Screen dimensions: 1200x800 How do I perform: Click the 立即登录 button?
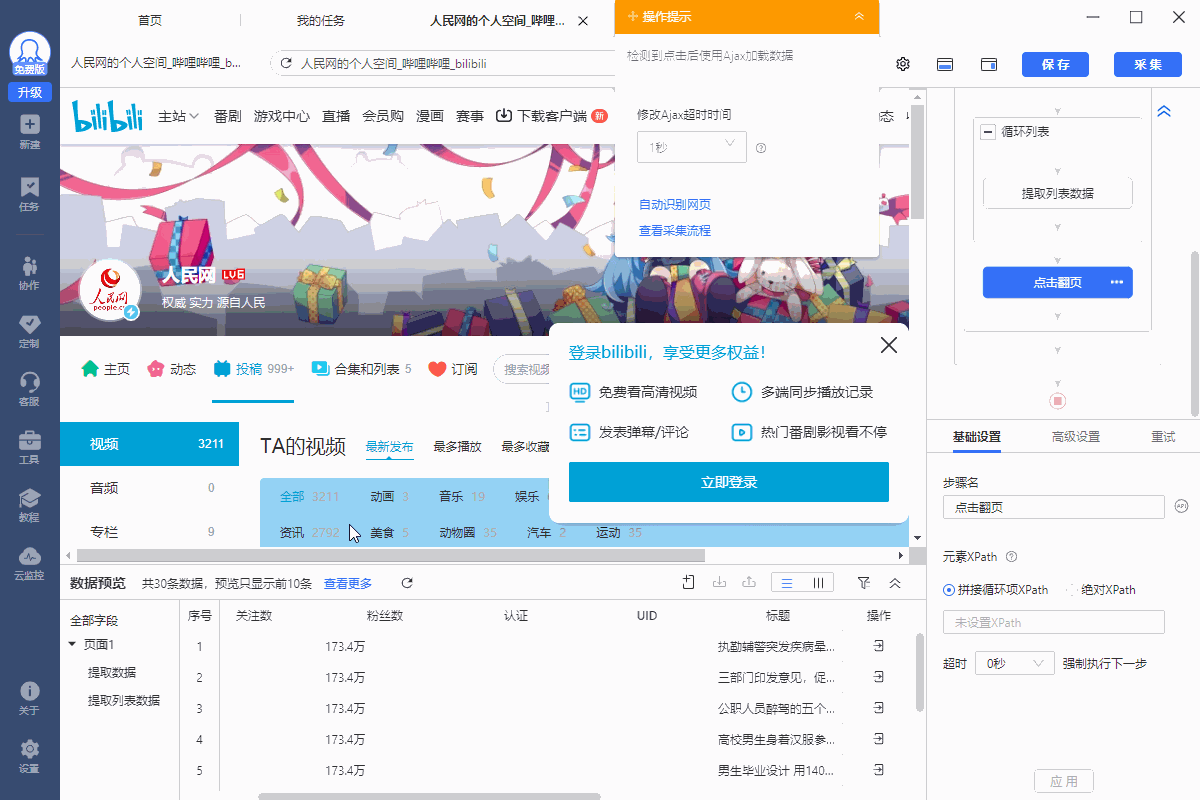click(x=729, y=482)
